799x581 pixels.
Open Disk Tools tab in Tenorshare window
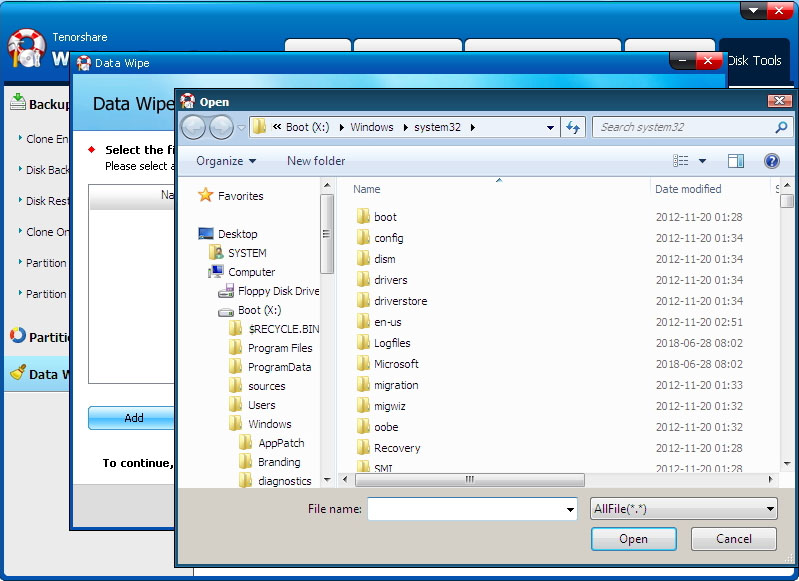tap(755, 61)
